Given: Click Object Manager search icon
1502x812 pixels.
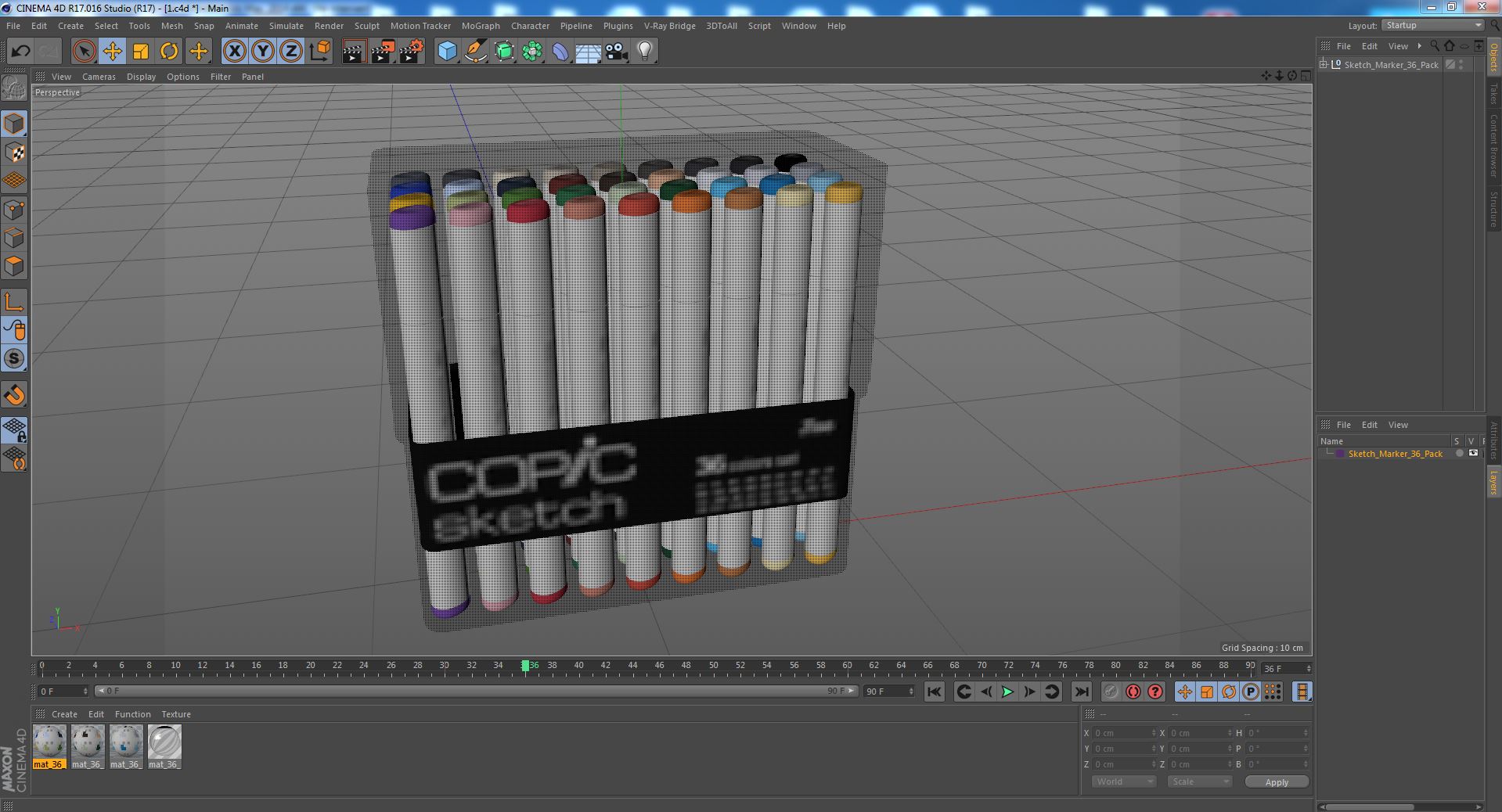Looking at the screenshot, I should pyautogui.click(x=1435, y=46).
